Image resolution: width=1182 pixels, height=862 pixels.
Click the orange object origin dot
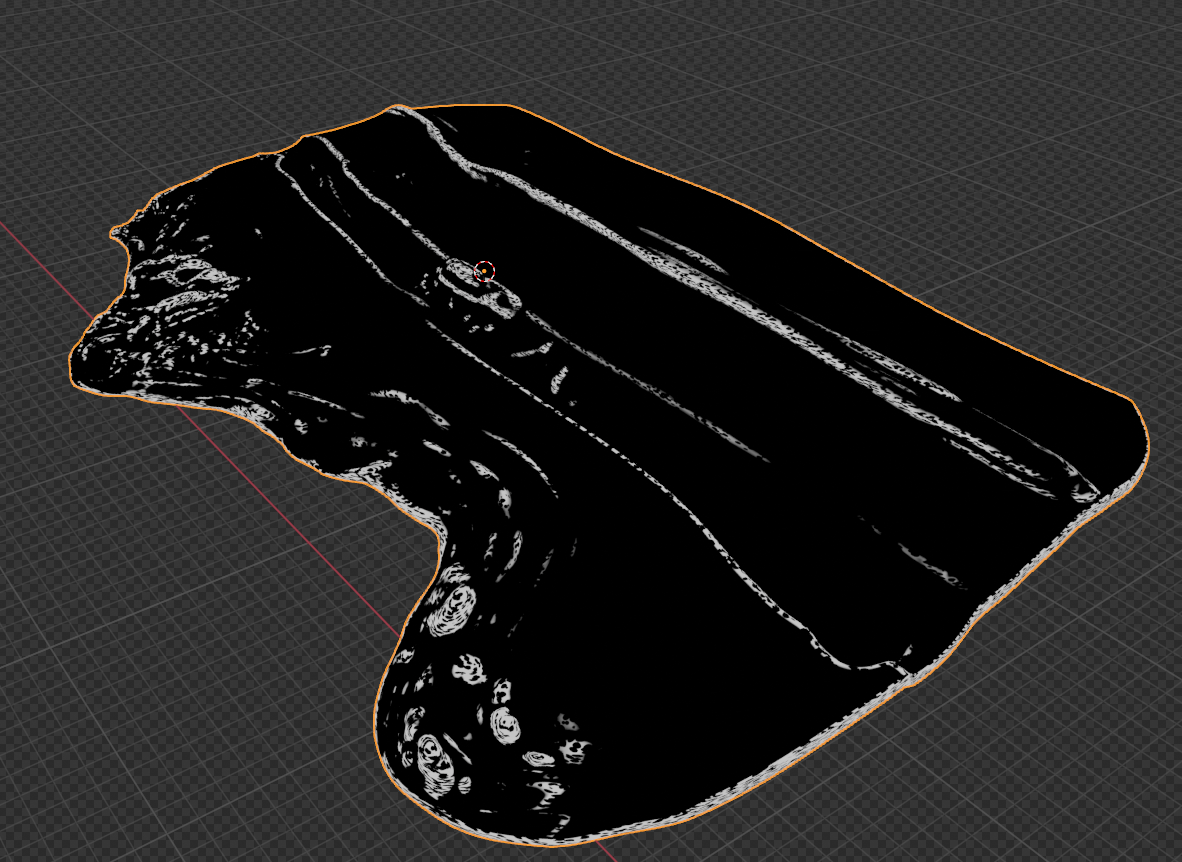coord(484,270)
